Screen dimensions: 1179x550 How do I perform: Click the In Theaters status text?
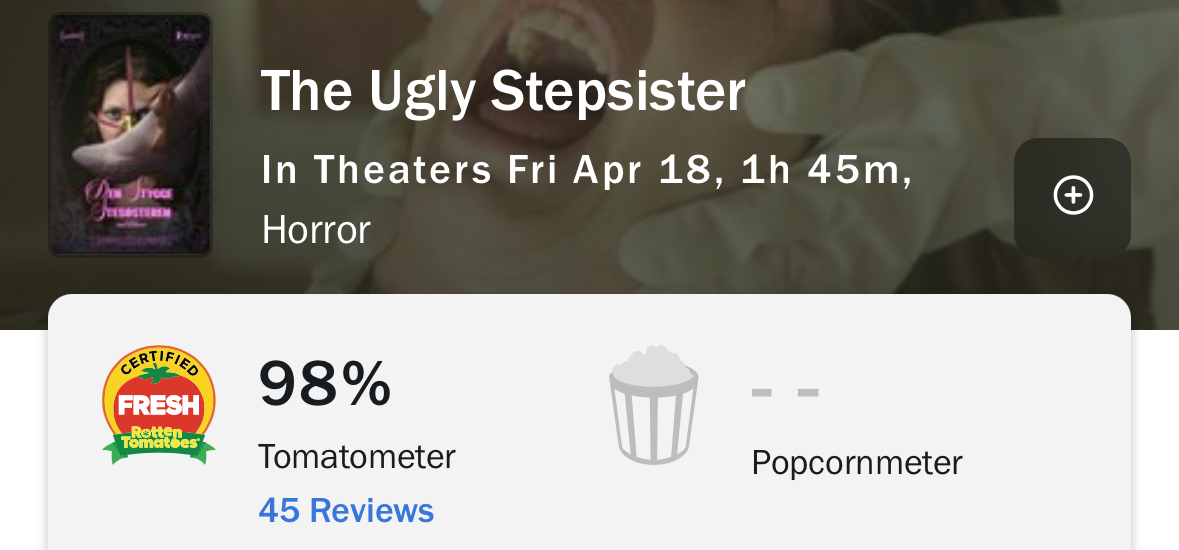(x=377, y=170)
